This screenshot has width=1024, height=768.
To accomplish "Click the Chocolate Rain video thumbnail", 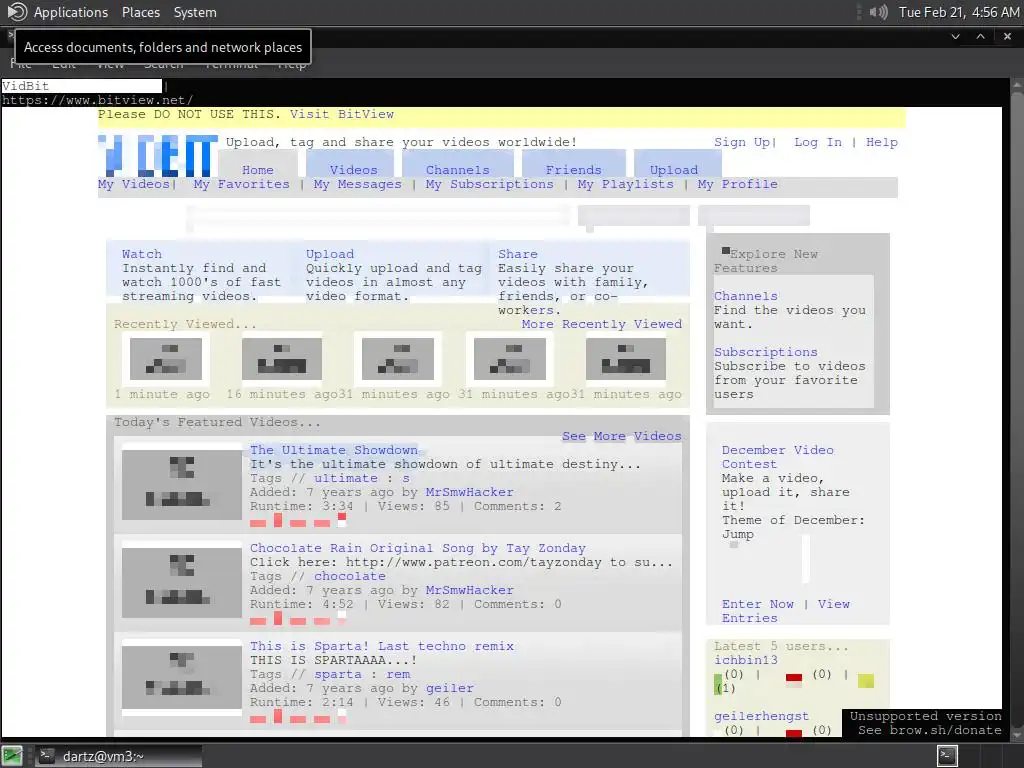I will (x=182, y=583).
